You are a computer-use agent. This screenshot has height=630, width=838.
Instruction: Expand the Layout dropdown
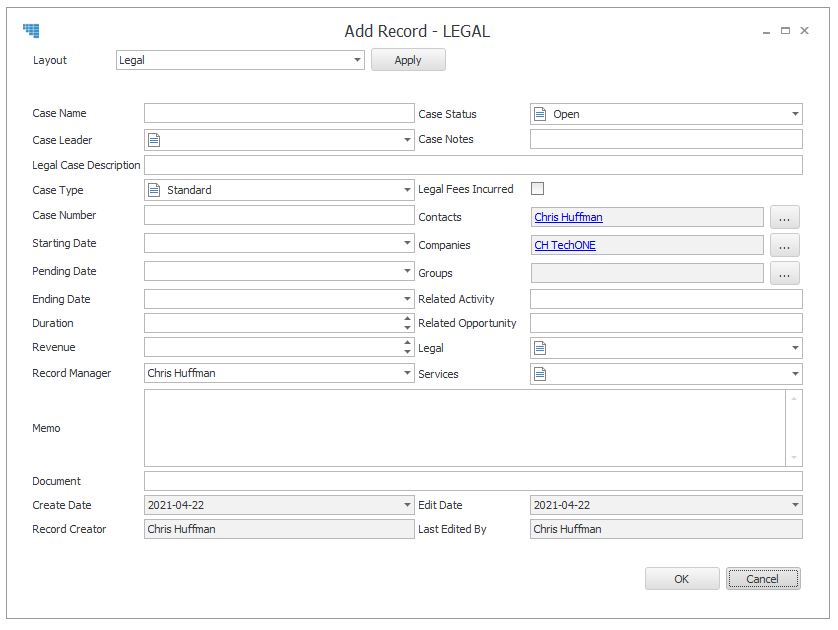click(357, 60)
